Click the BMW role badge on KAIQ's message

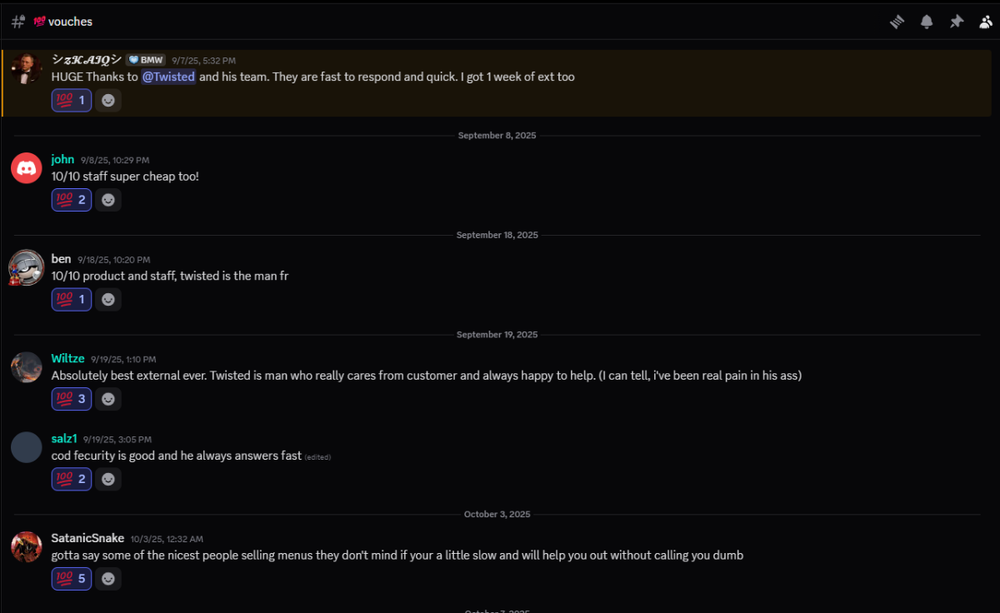pos(145,59)
